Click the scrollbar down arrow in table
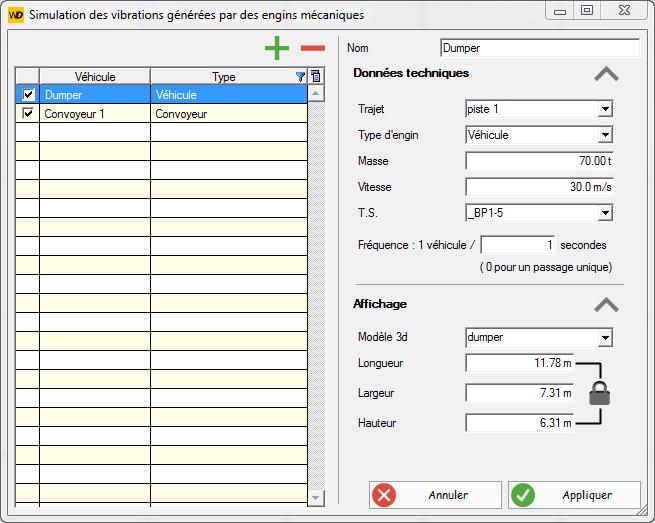 click(x=316, y=498)
